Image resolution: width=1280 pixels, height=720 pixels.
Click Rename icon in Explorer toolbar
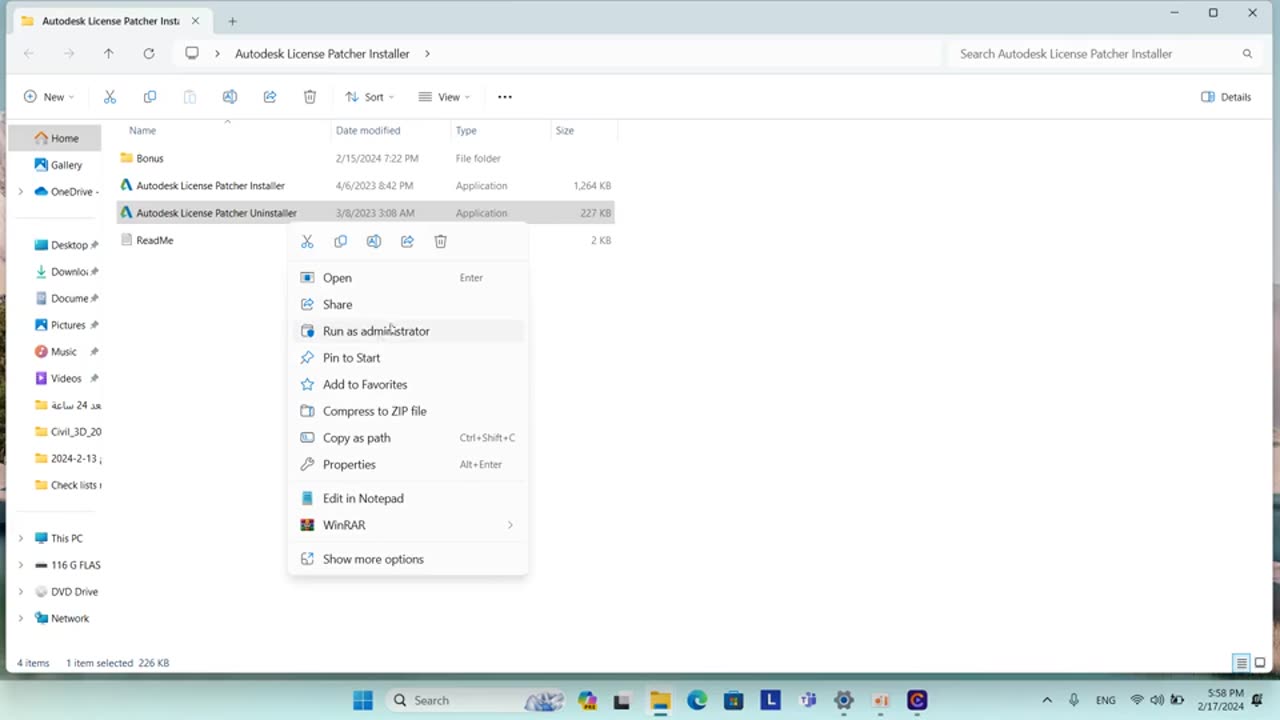point(230,97)
